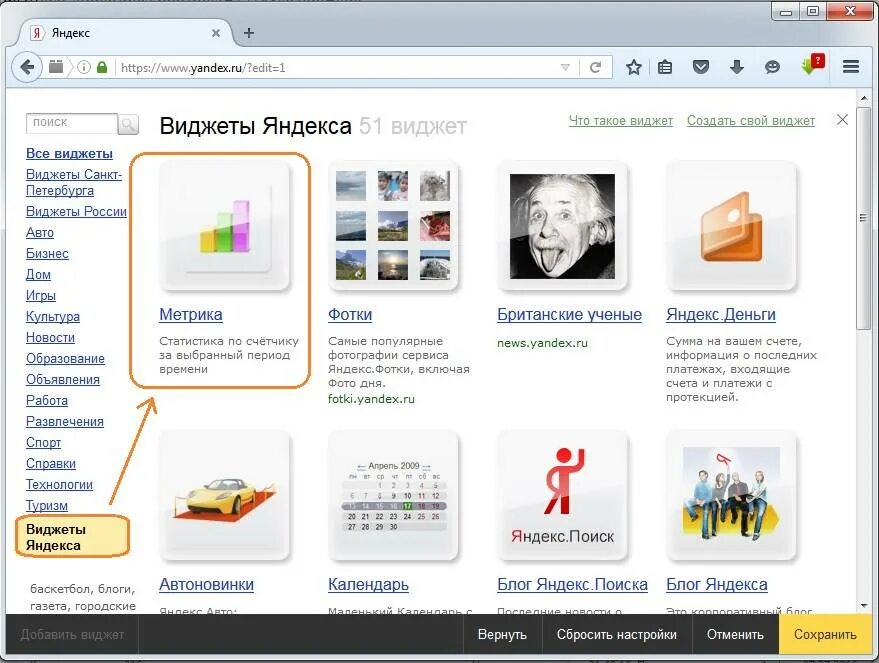Select the Авто category
879x663 pixels.
pos(40,233)
